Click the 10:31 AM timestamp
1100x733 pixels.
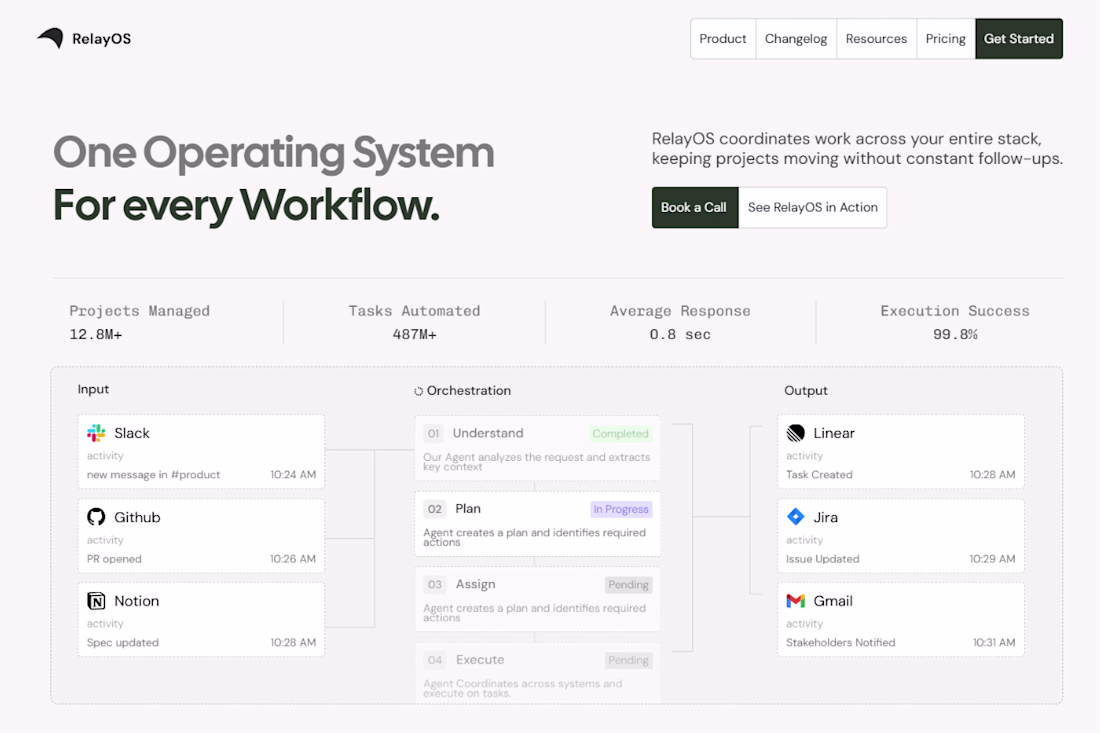[x=994, y=643]
